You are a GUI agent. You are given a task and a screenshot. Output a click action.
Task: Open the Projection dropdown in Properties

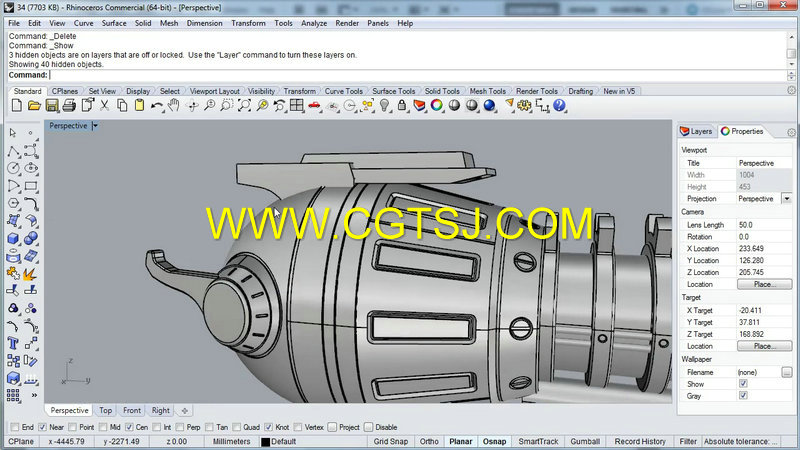(x=786, y=199)
